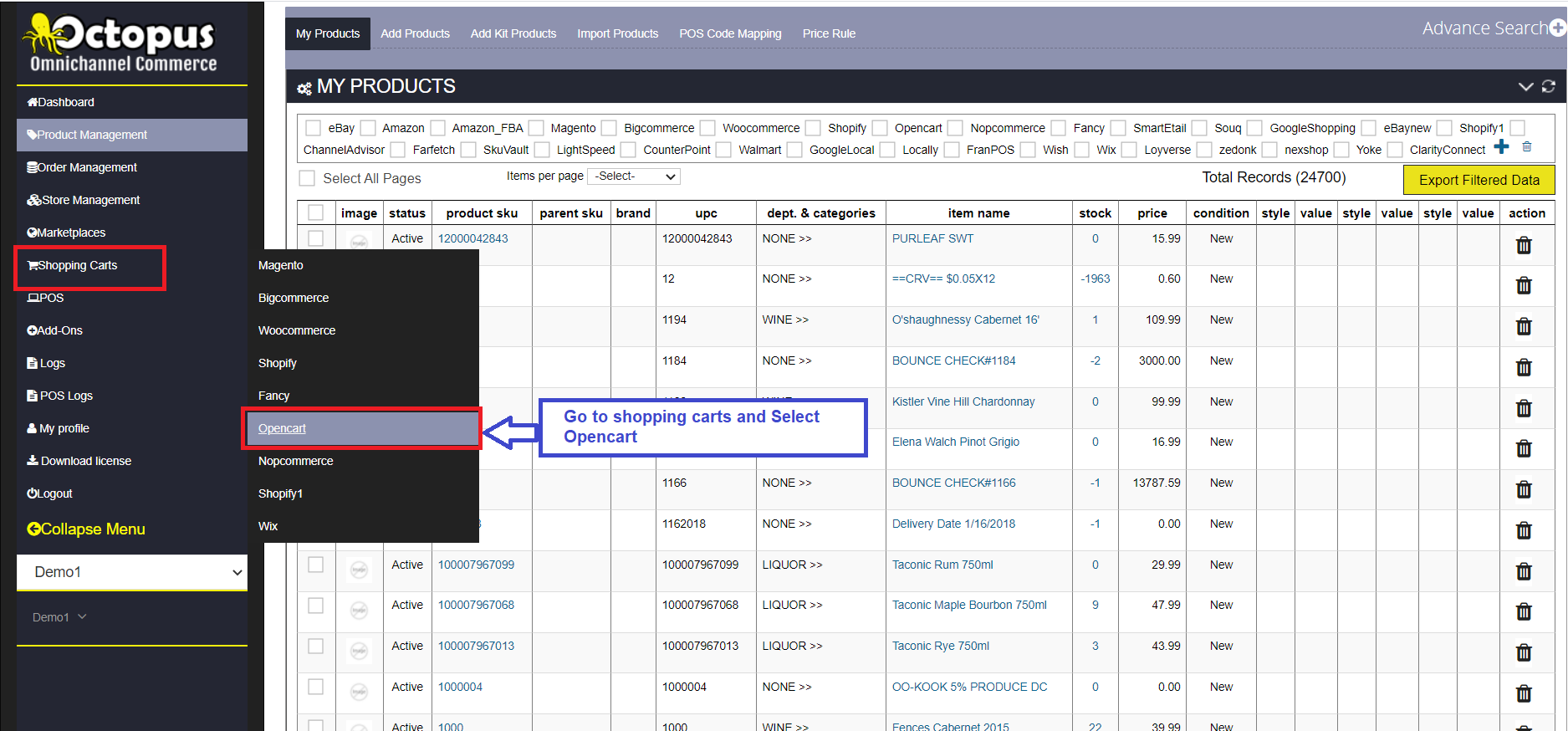Viewport: 1568px width, 731px height.
Task: Delete the Delivery Date 1/16/2018 row via trash icon
Action: [1524, 530]
